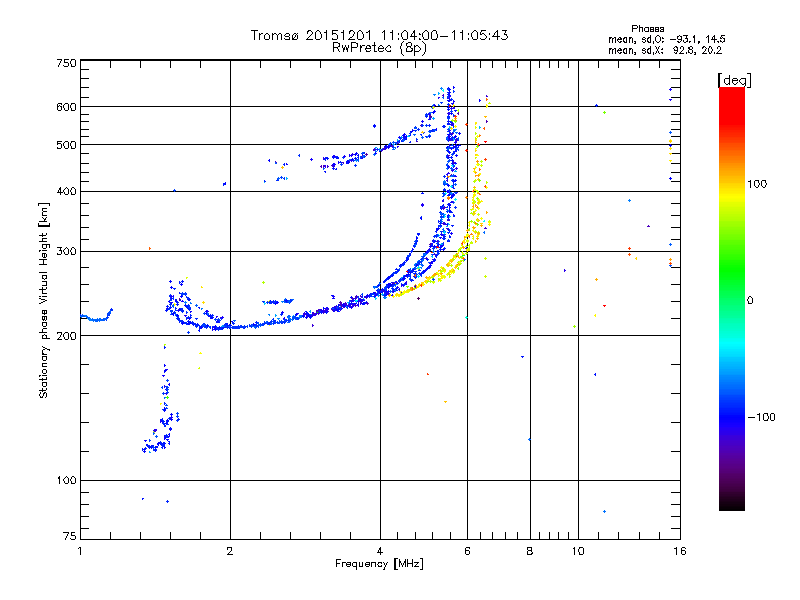Image resolution: width=800 pixels, height=600 pixels.
Task: Click the y-axis tick label '100'
Action: [66, 480]
